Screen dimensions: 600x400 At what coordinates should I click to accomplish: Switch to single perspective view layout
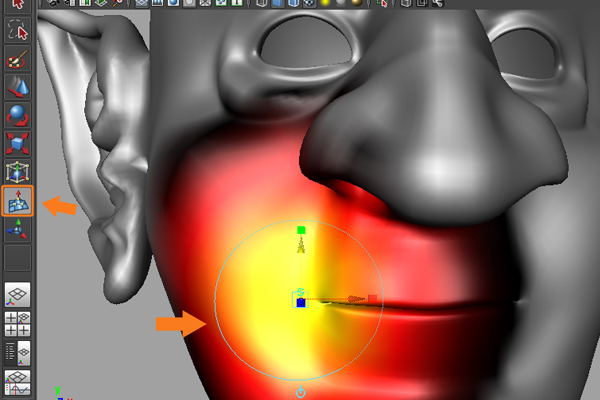pos(18,295)
